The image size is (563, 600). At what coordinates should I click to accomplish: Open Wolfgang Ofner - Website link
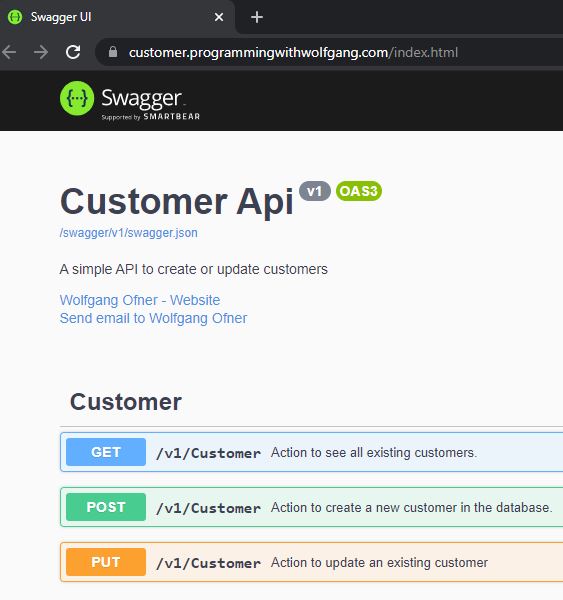[x=140, y=300]
